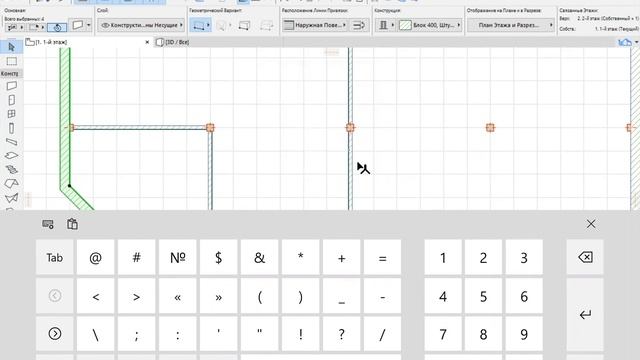Tap the forward slash key
The height and width of the screenshot is (360, 640).
382,334
